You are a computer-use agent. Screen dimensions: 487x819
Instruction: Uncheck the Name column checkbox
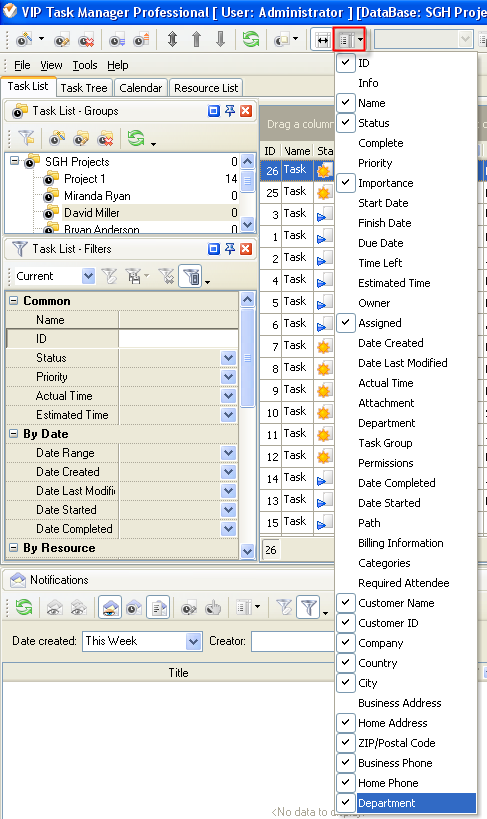click(346, 103)
